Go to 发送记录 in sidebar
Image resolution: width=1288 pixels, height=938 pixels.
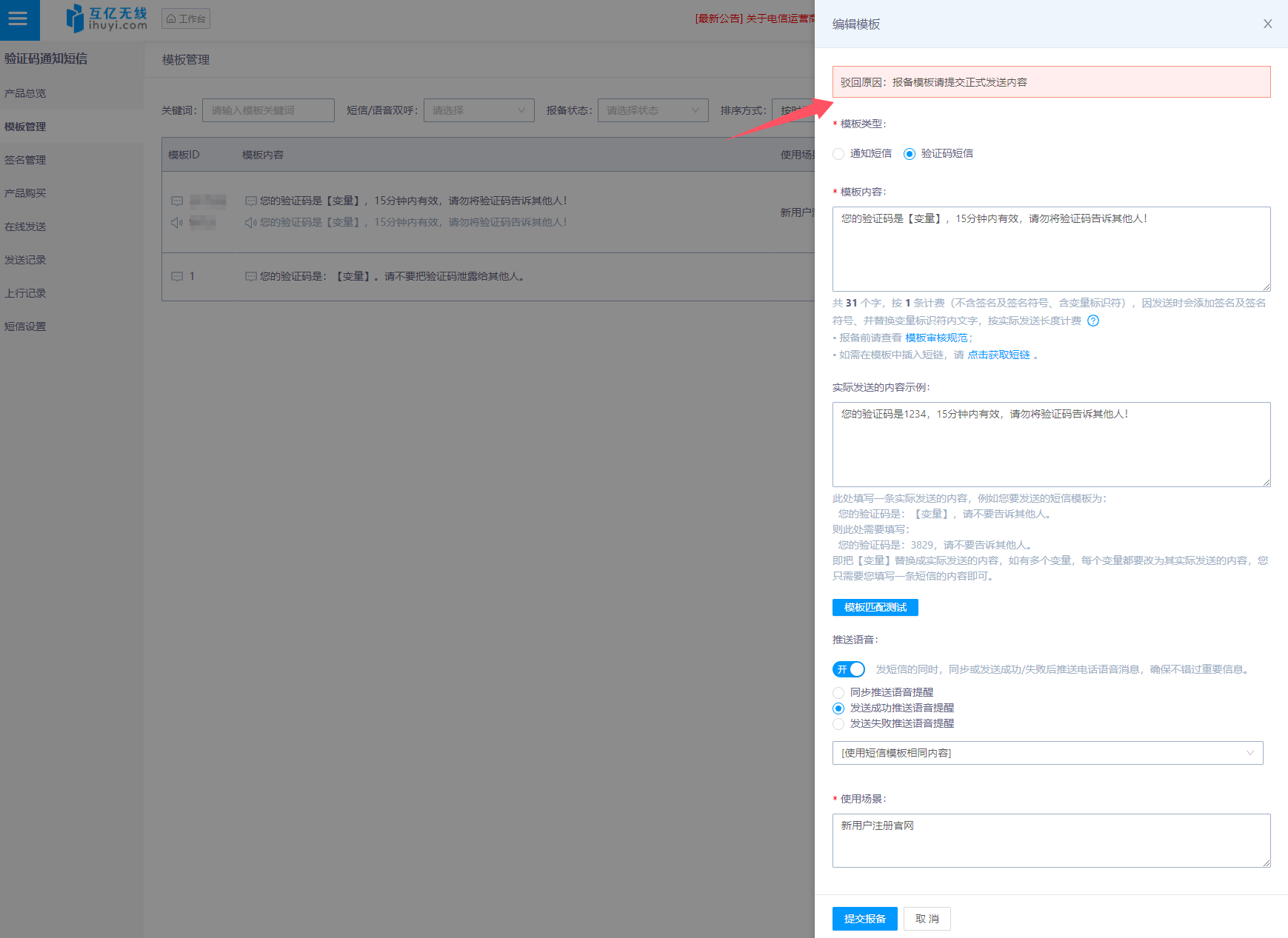25,260
